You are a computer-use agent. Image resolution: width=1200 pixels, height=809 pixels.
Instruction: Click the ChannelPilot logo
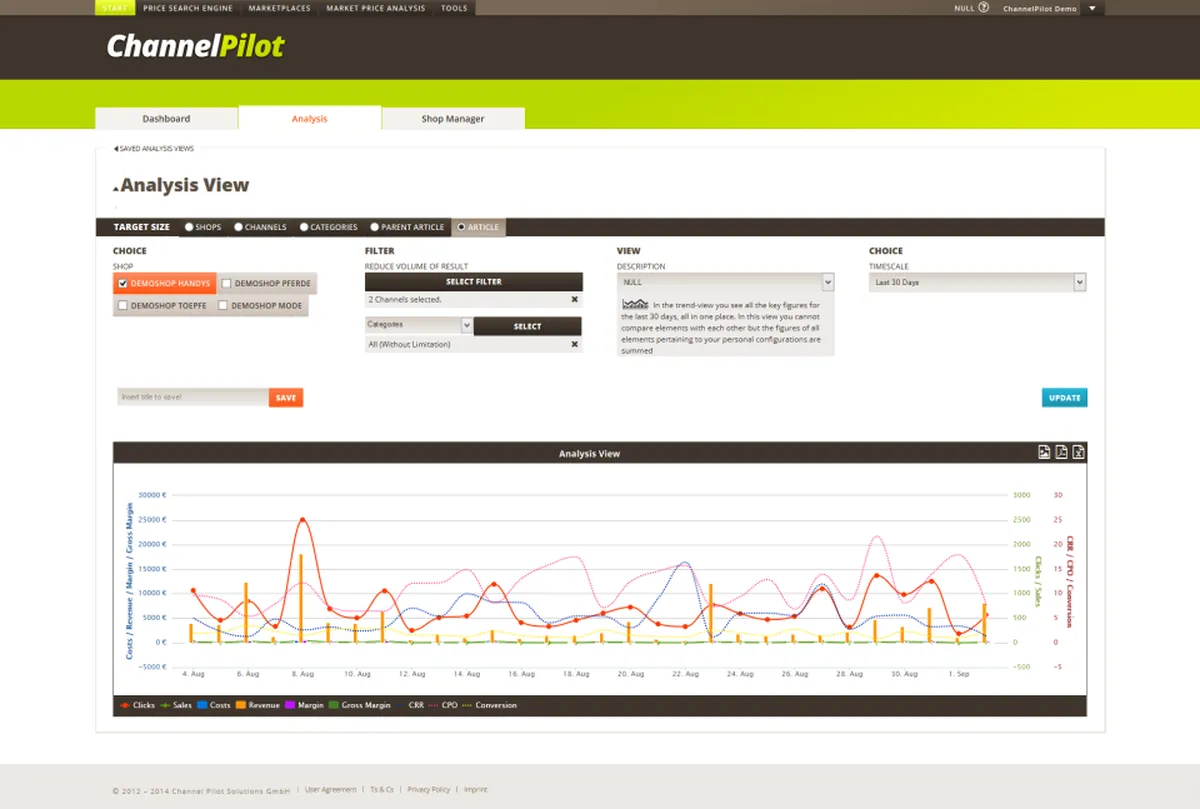coord(195,45)
